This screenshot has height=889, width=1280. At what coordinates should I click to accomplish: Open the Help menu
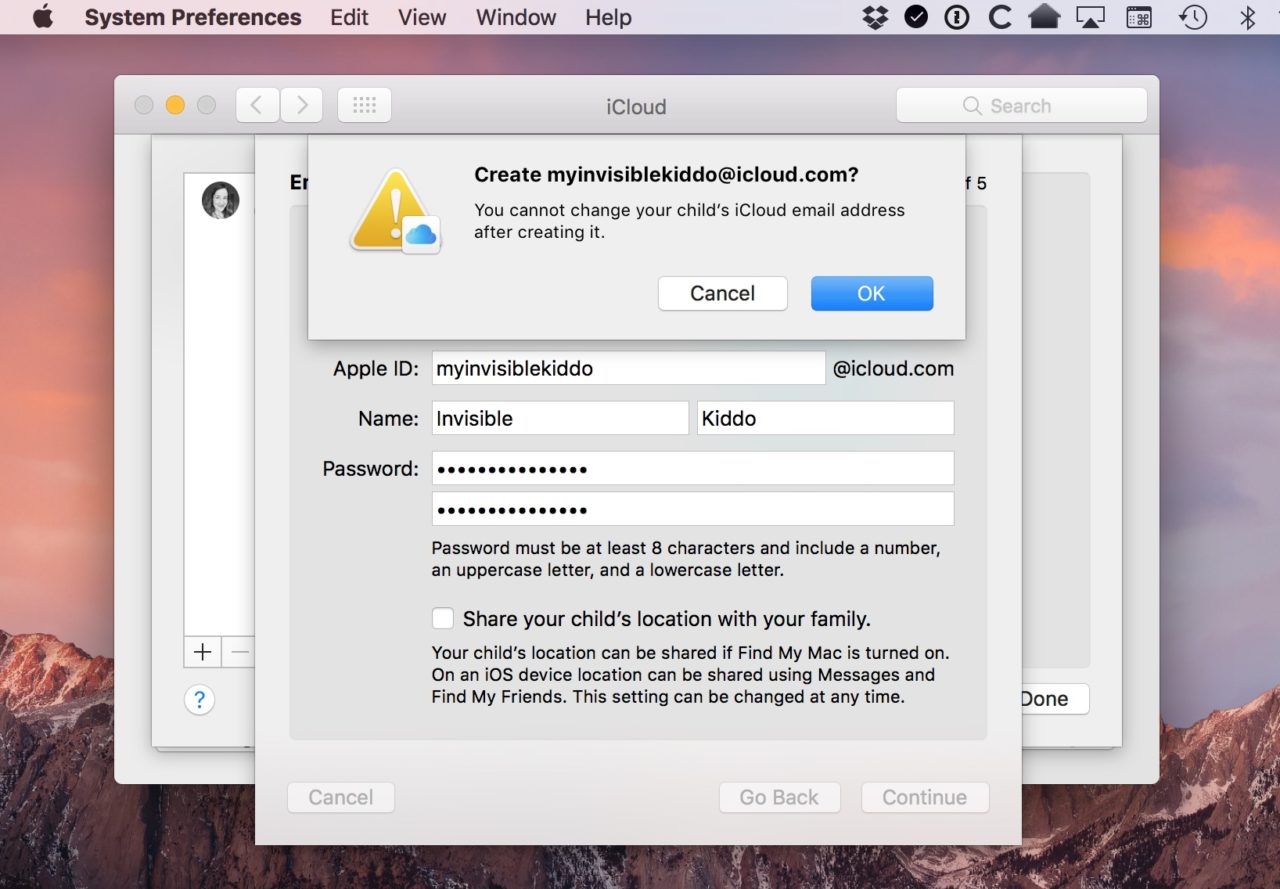click(608, 17)
